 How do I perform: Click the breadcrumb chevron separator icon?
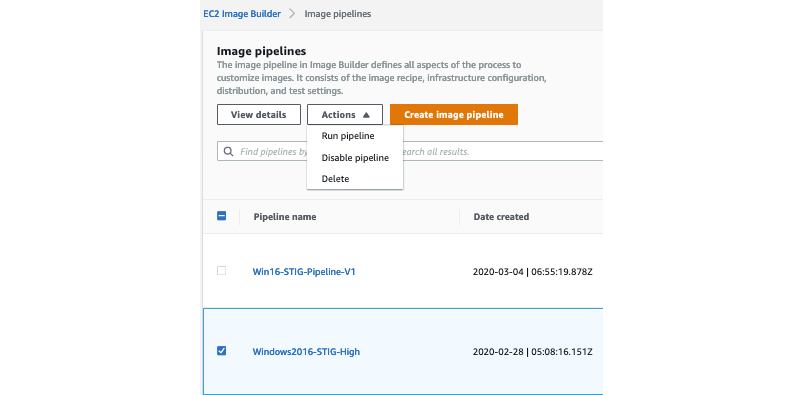[292, 14]
